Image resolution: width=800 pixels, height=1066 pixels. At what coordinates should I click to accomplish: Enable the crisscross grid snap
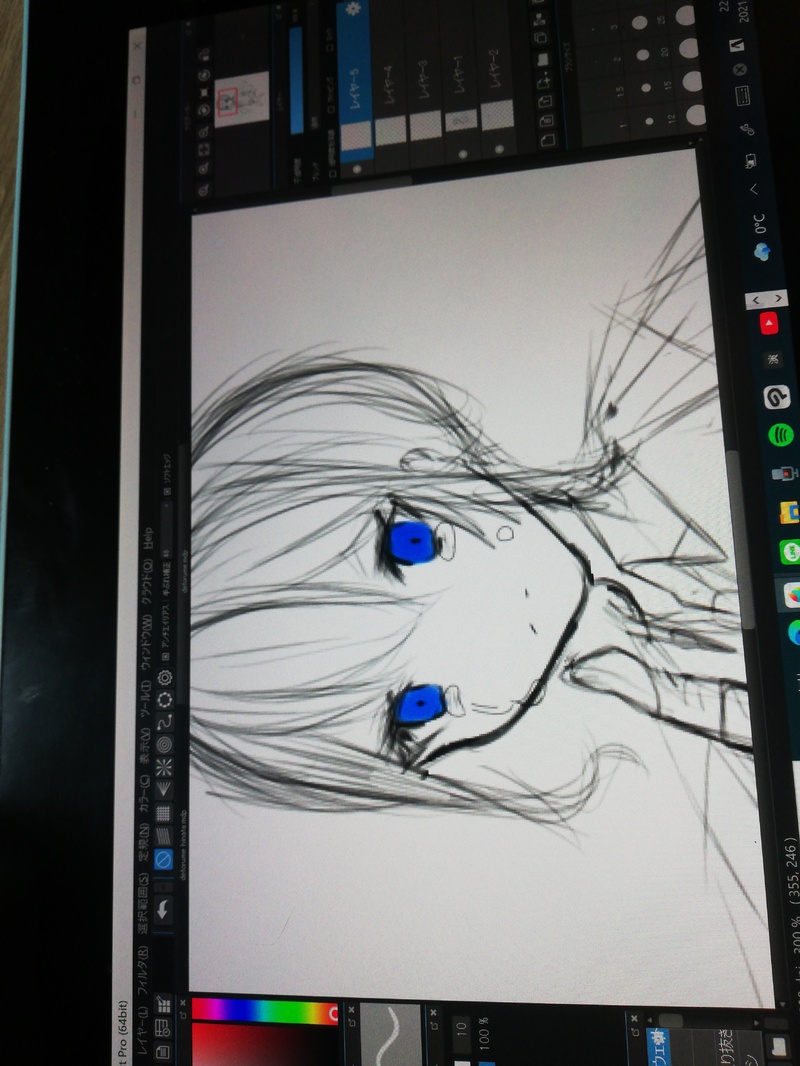coord(163,812)
